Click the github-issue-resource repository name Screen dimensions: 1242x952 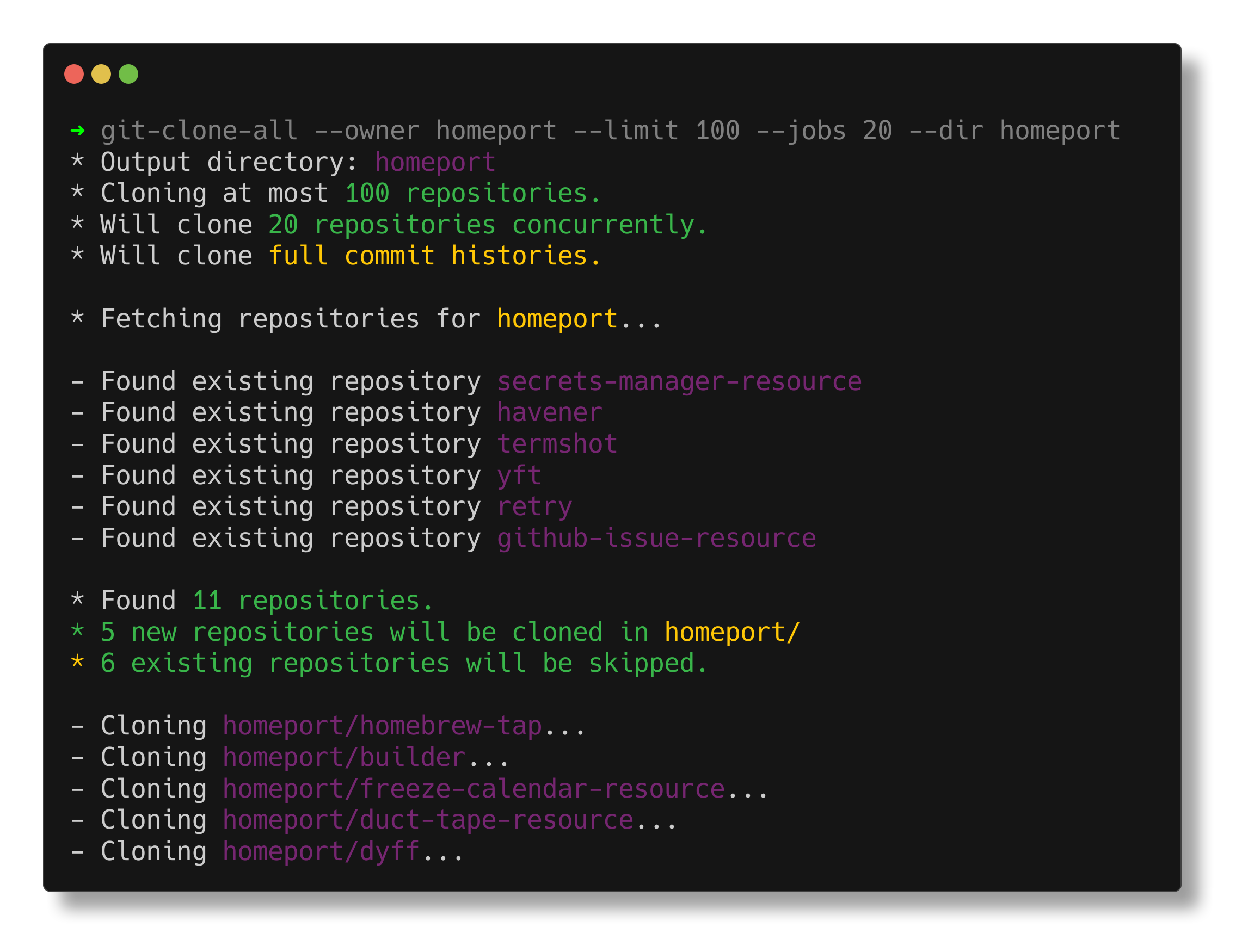656,539
